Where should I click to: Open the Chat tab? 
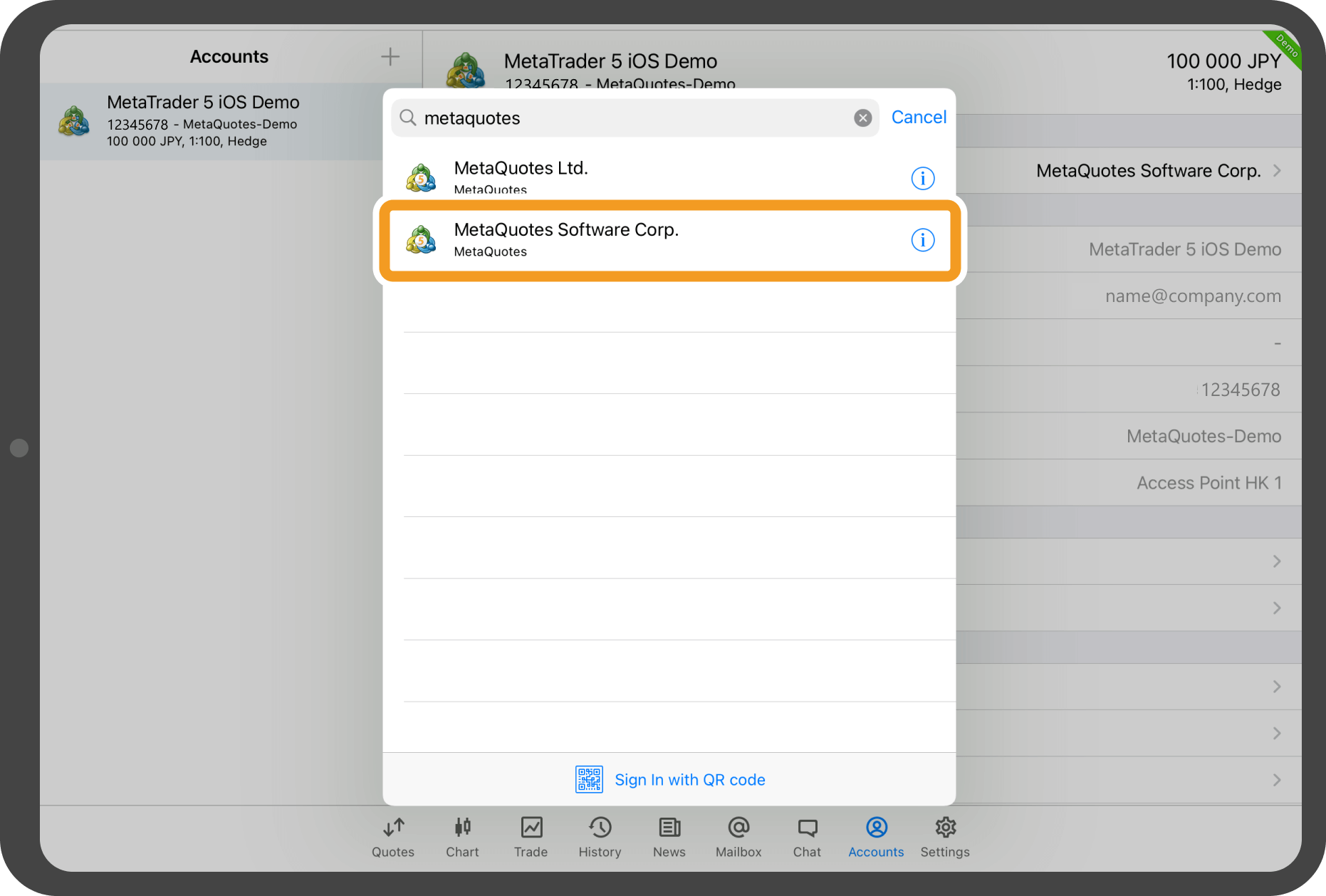point(807,838)
